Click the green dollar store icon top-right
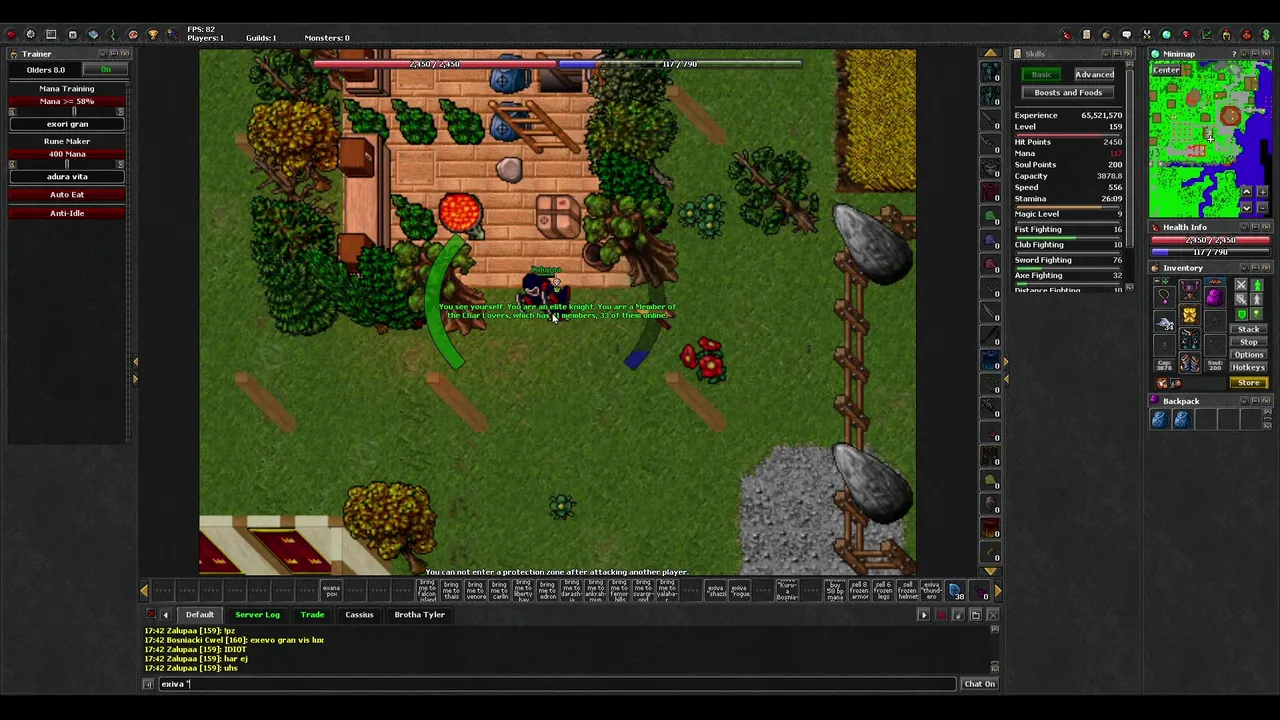Screen dimensions: 1280x720 (x=1266, y=34)
